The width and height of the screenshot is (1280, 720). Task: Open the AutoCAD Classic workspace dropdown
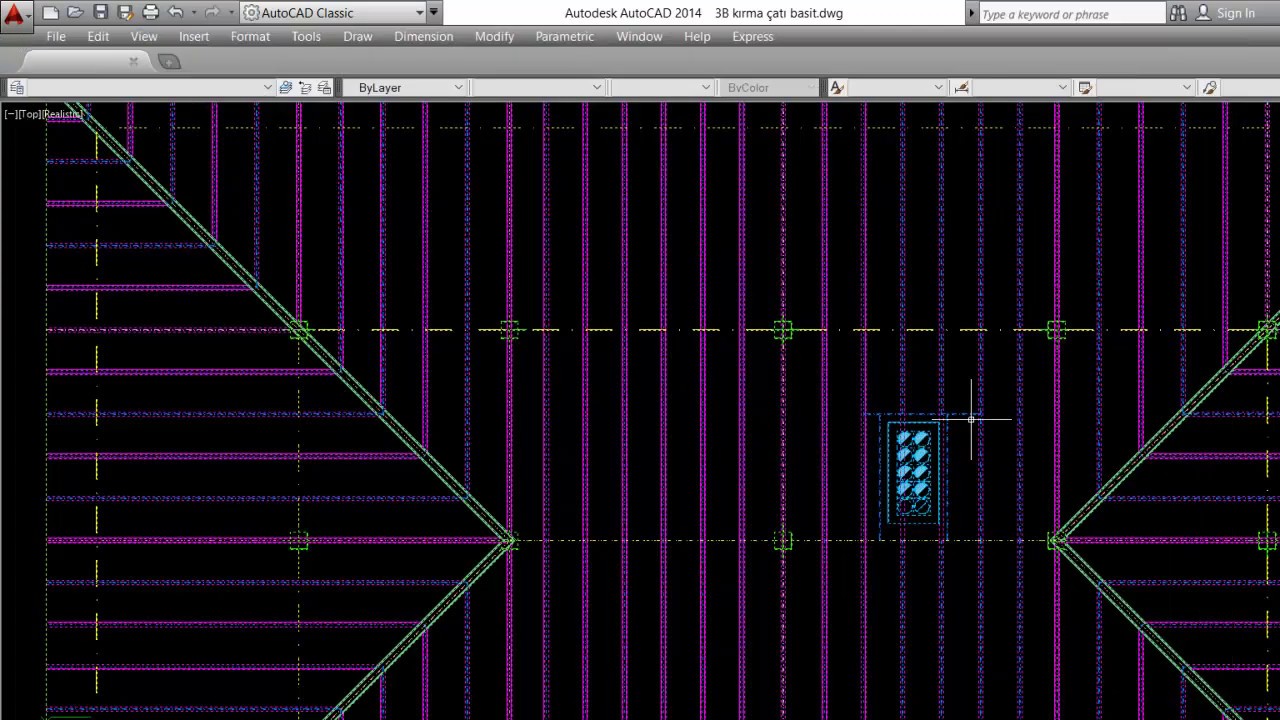coord(334,13)
